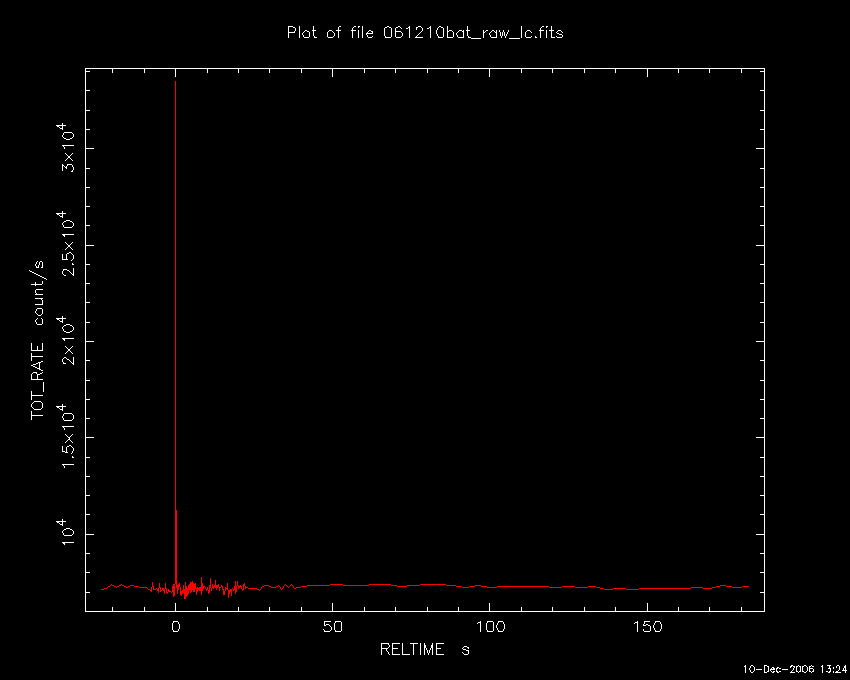Click the '10-Dec-2006 13:24' timestamp
Image resolution: width=850 pixels, height=680 pixels.
(794, 669)
